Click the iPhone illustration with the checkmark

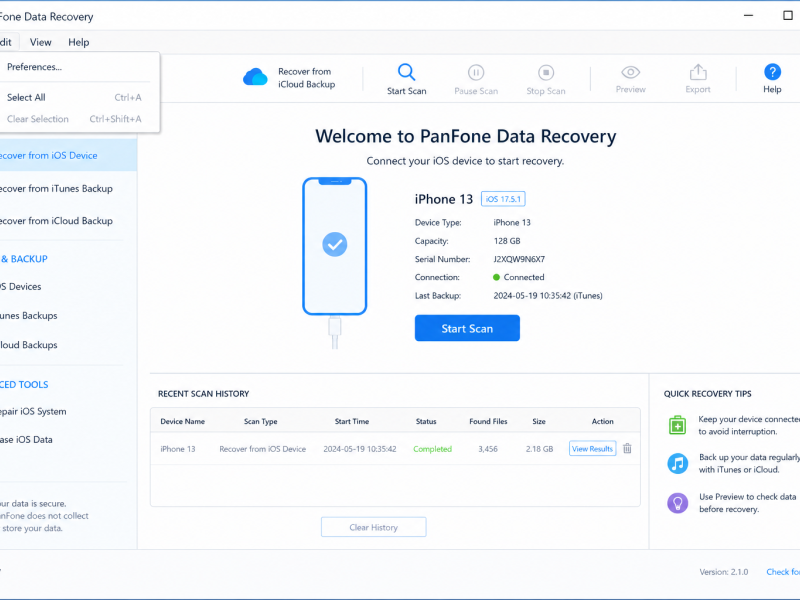pyautogui.click(x=335, y=246)
